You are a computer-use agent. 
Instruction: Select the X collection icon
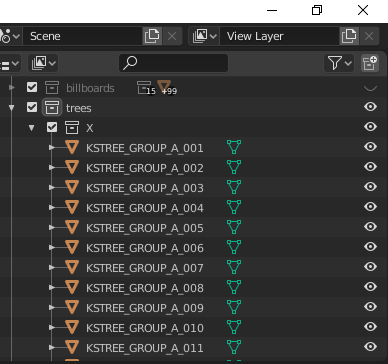click(72, 127)
